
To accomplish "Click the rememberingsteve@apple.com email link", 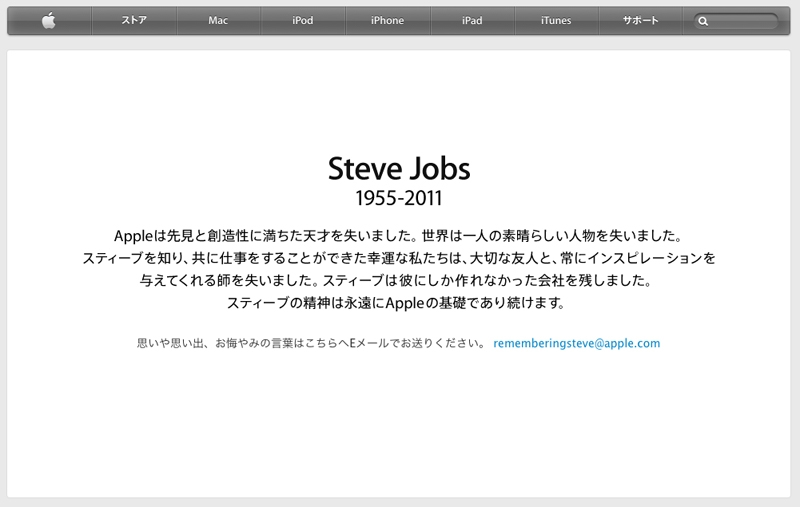I will pos(577,343).
